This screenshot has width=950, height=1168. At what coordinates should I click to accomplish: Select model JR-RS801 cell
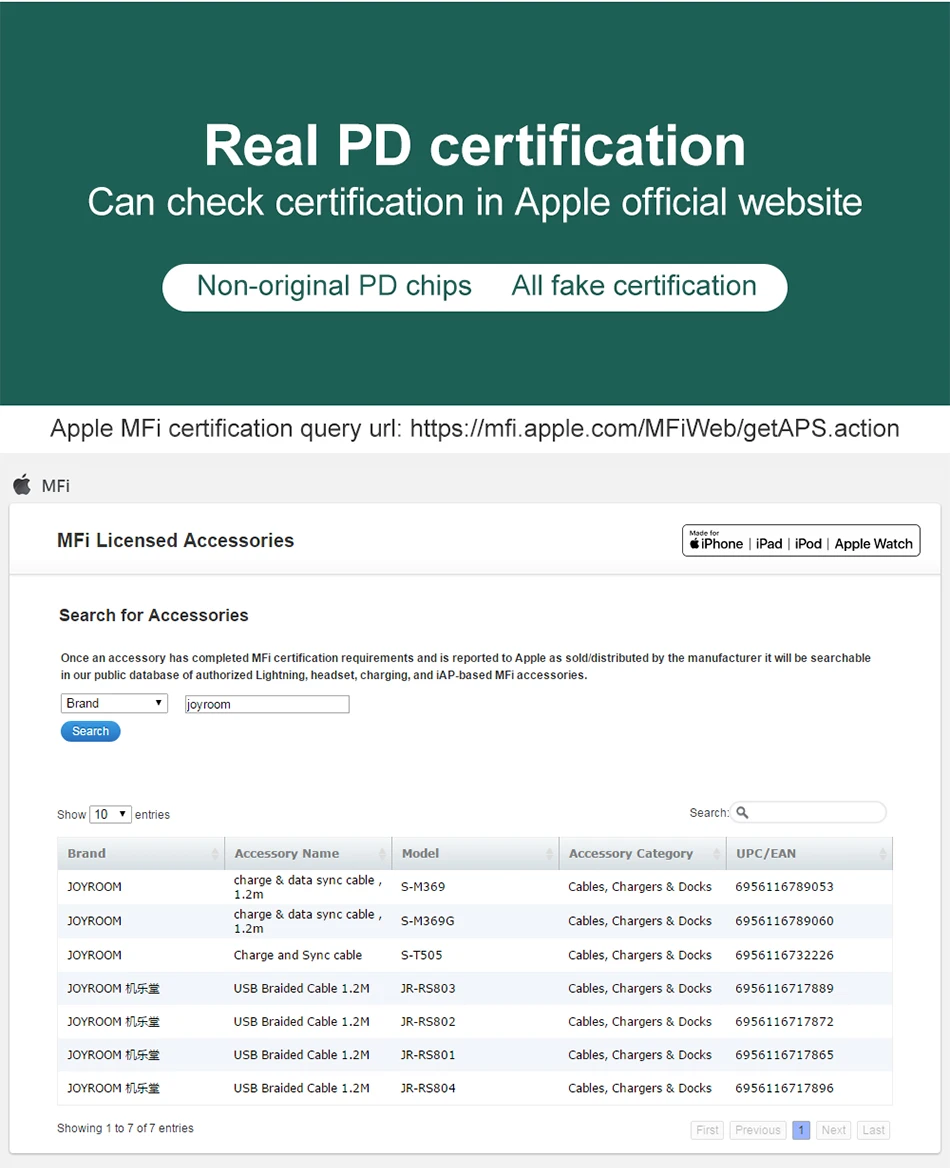tap(428, 1055)
